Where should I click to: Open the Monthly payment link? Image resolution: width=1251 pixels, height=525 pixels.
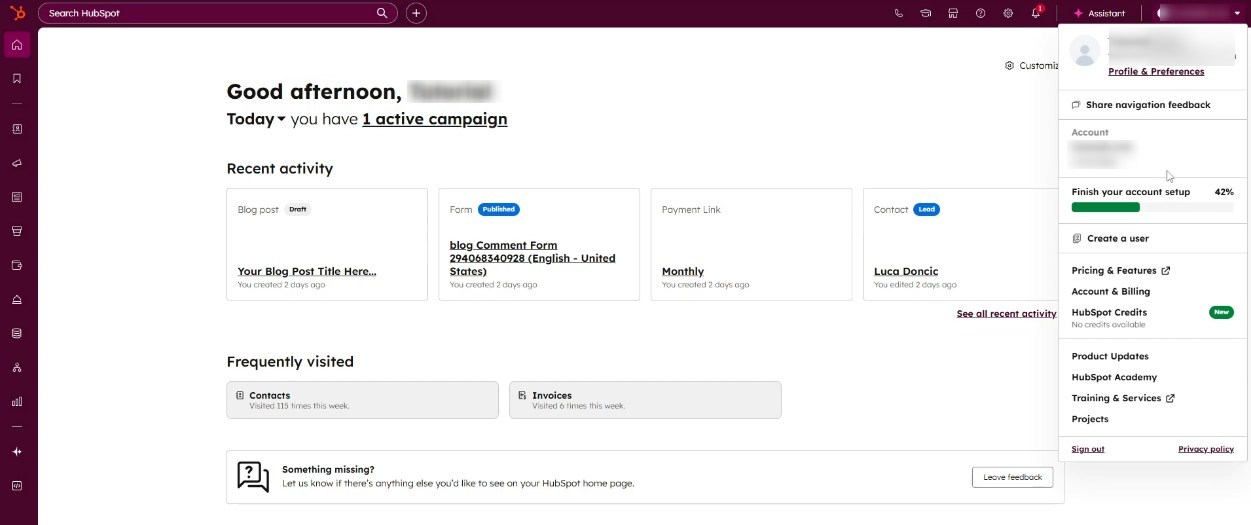pyautogui.click(x=683, y=272)
